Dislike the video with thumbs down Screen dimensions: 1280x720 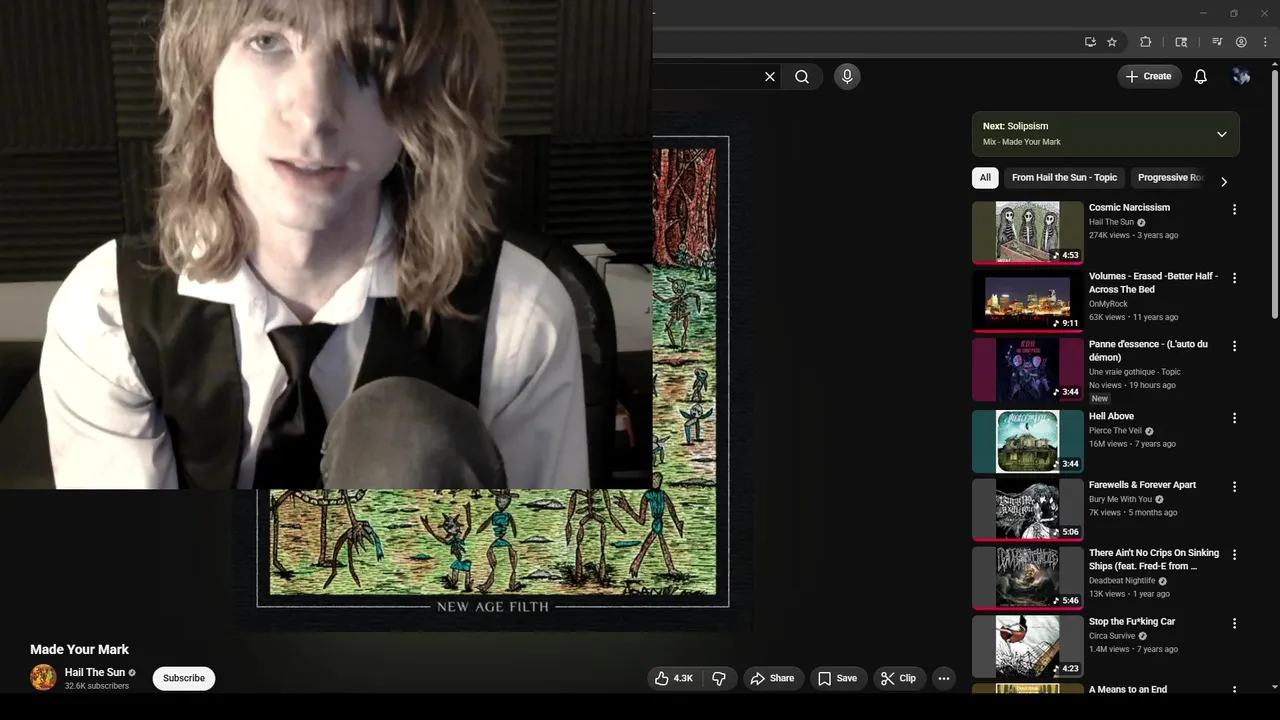[719, 678]
